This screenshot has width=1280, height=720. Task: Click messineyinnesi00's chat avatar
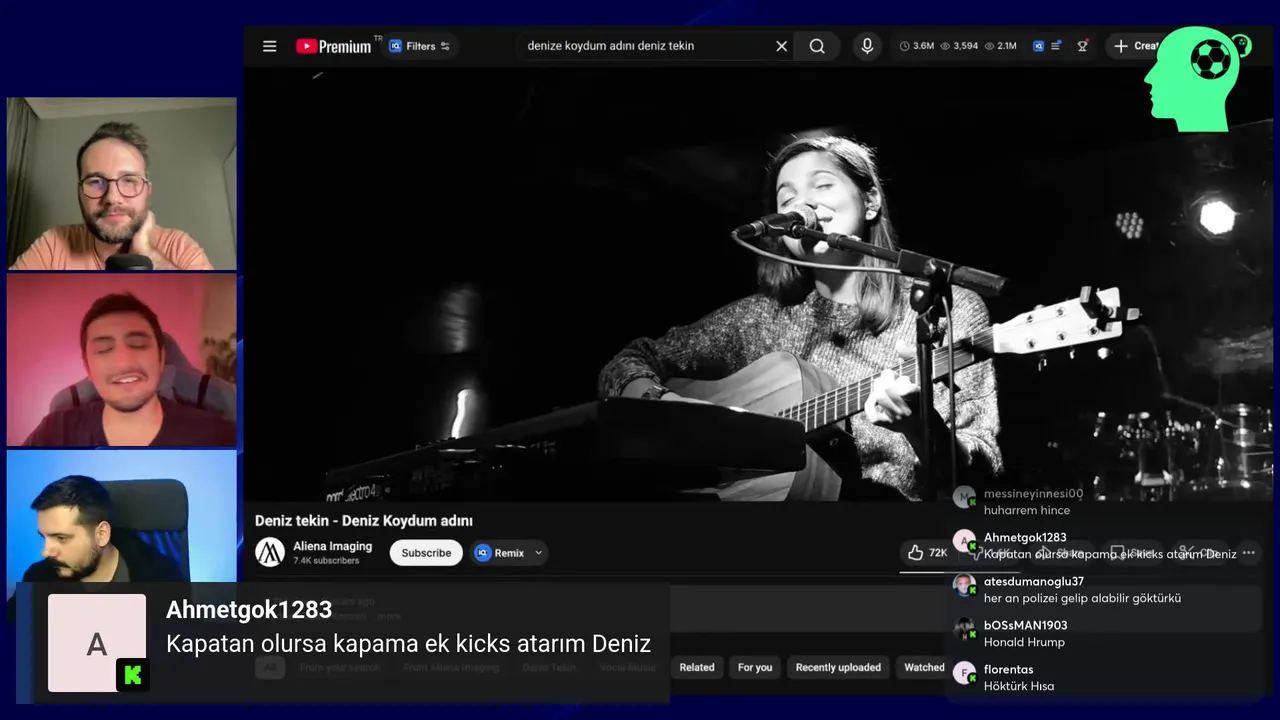coord(964,497)
